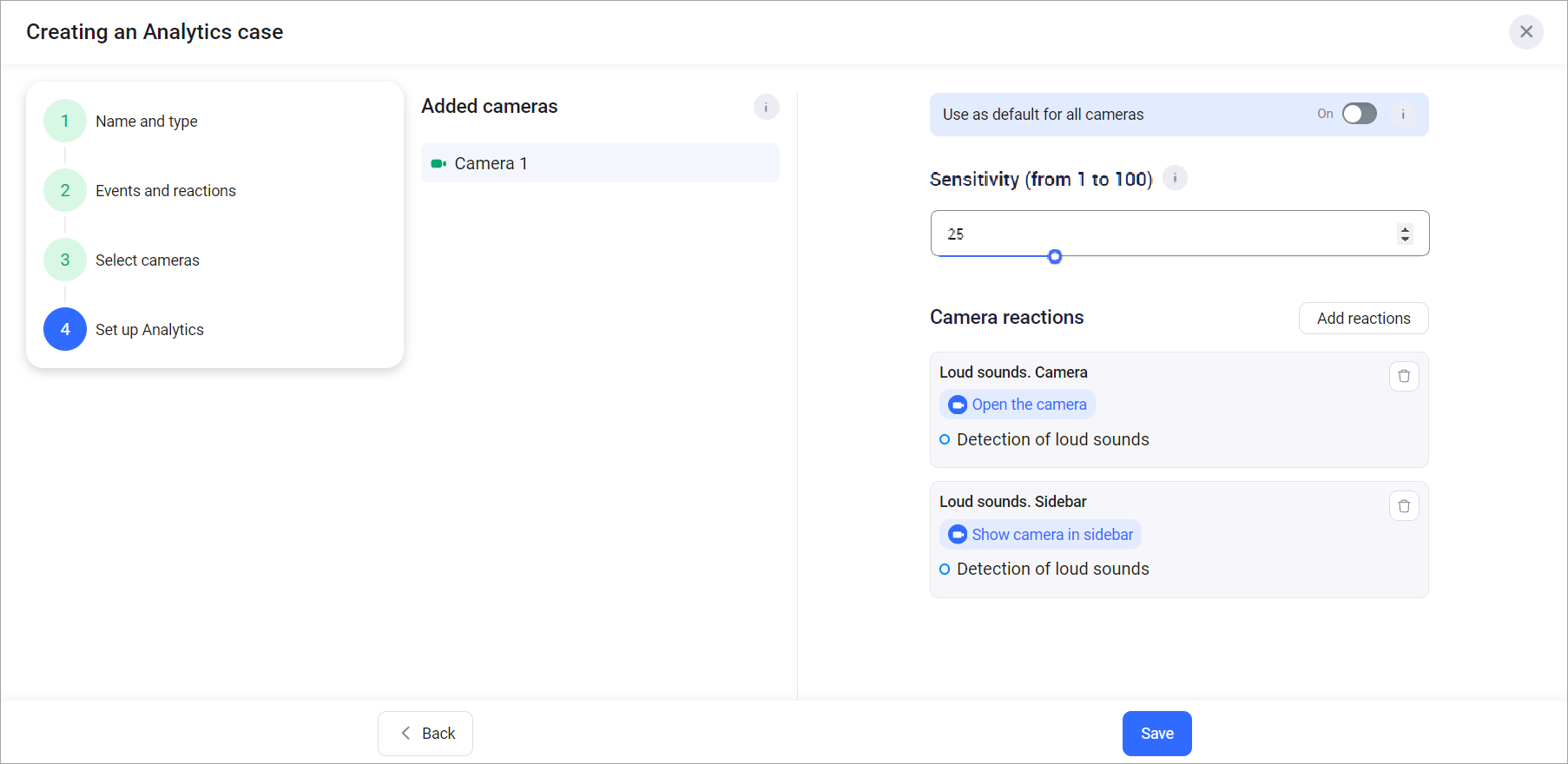
Task: Delete the Loud sounds. Sidebar reaction
Action: coord(1404,506)
